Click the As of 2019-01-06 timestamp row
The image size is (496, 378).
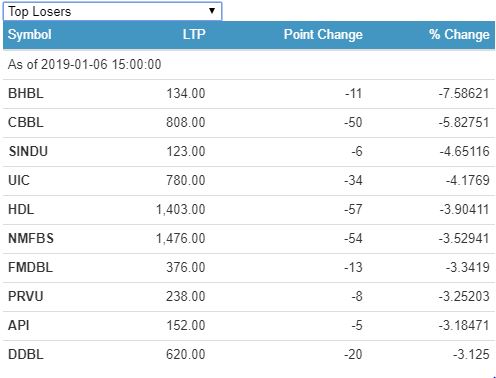[249, 64]
